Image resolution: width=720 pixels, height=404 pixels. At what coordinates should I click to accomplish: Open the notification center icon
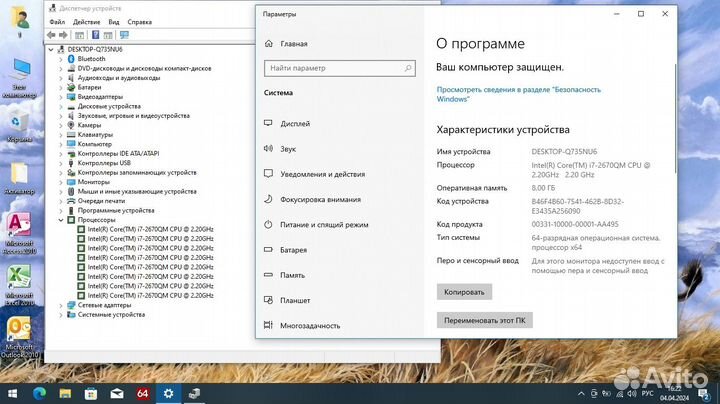point(703,394)
